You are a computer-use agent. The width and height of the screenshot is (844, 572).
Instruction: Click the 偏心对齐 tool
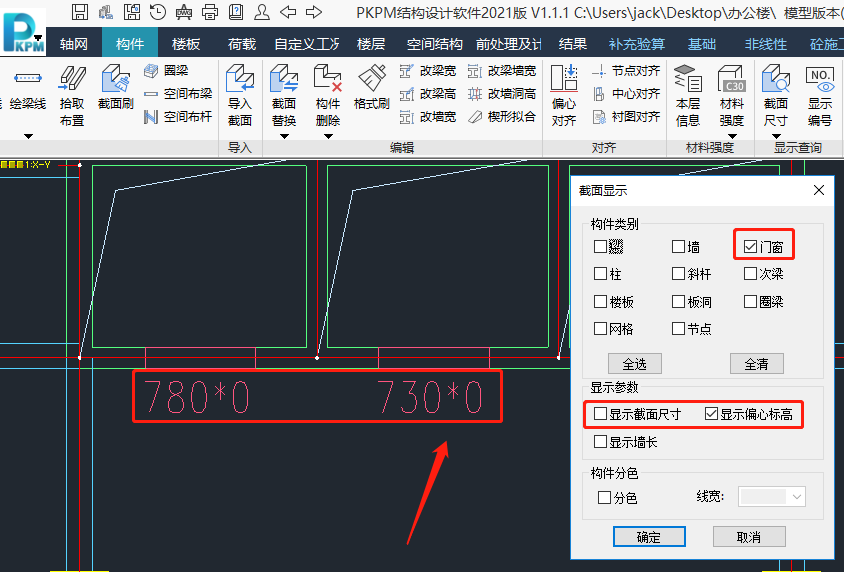click(x=564, y=96)
